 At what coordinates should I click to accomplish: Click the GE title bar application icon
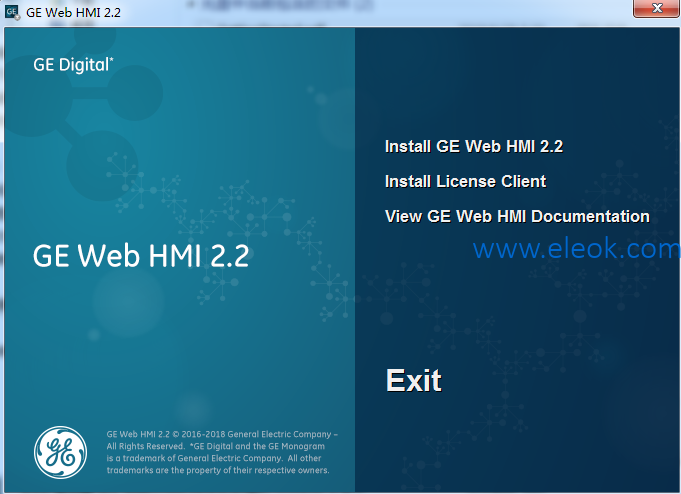[12, 12]
